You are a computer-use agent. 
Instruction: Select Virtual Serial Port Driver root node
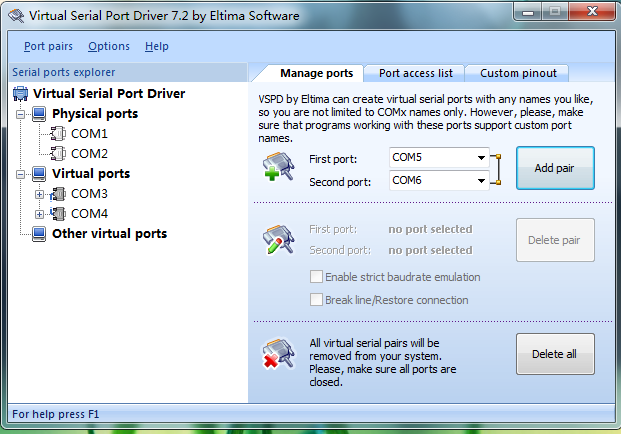point(109,93)
